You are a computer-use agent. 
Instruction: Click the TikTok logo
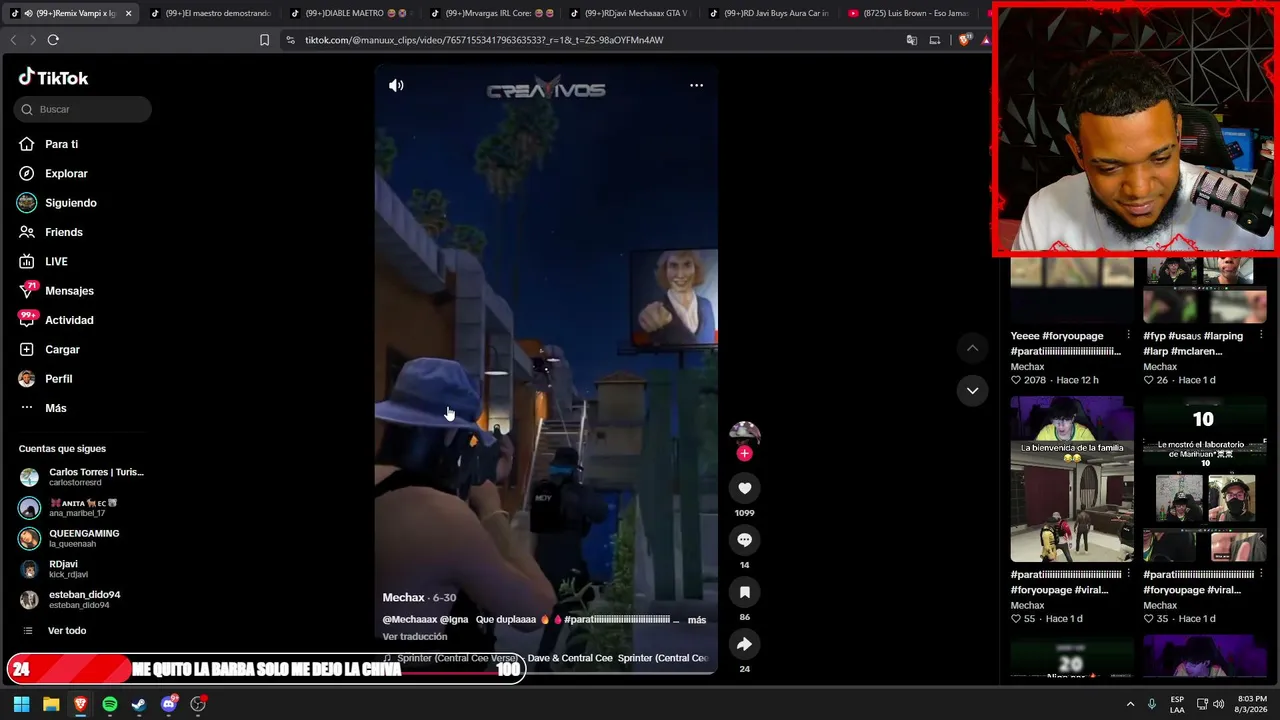(53, 78)
